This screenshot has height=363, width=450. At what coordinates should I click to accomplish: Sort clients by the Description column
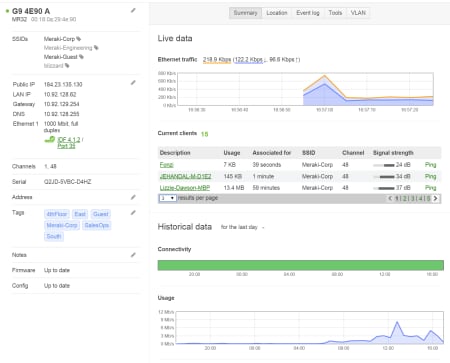tap(175, 153)
